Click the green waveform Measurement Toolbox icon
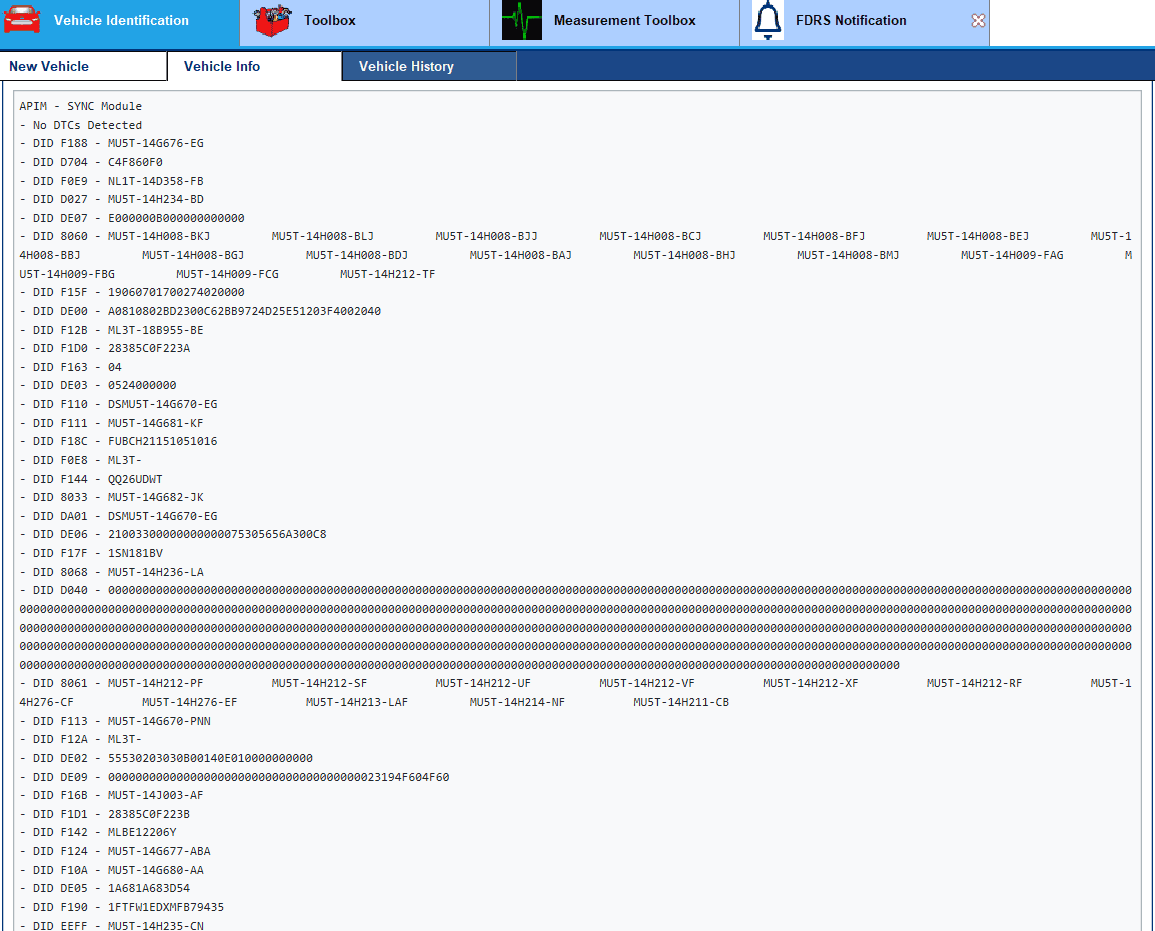1155x931 pixels. [521, 21]
